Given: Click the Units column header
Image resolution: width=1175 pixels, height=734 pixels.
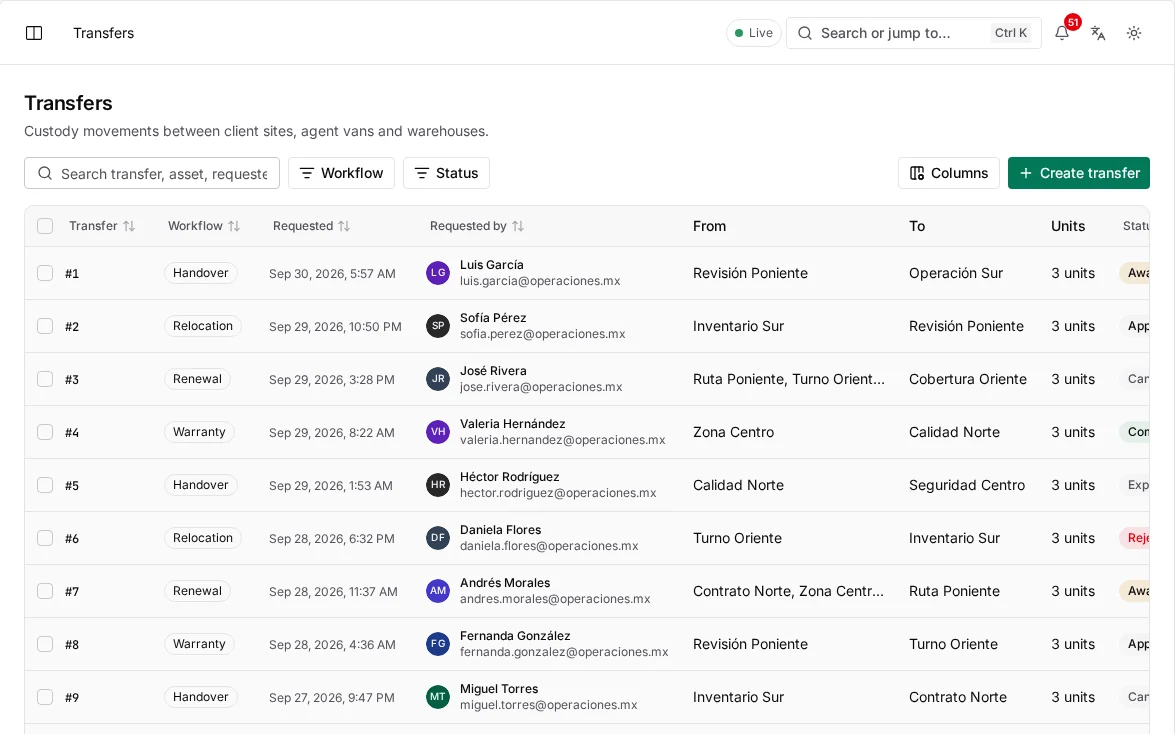Looking at the screenshot, I should (x=1068, y=226).
